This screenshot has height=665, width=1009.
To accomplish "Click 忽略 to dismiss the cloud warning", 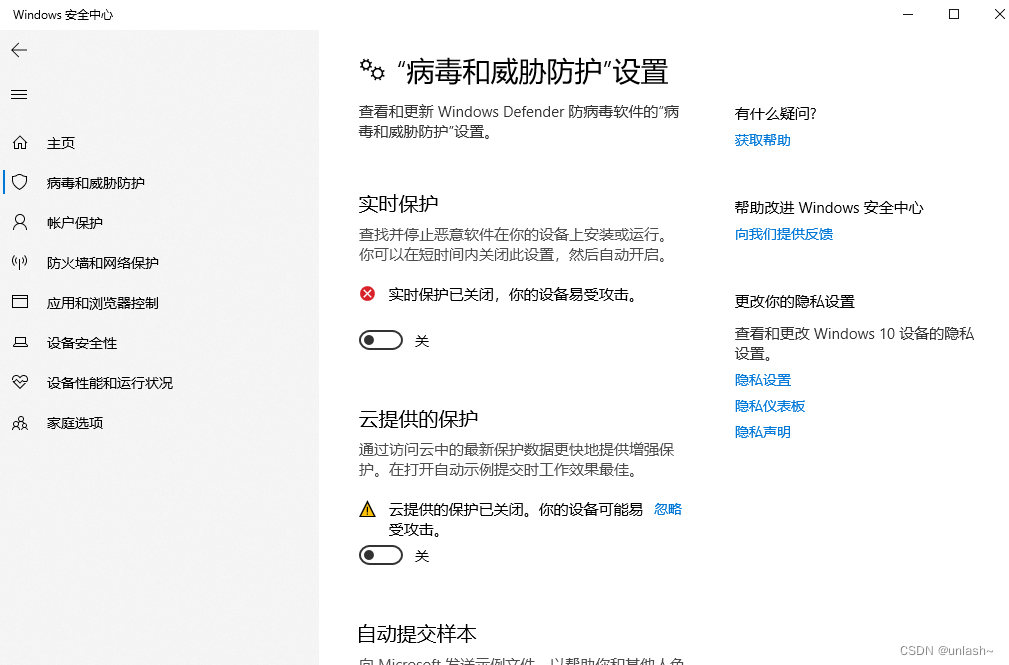I will click(668, 509).
